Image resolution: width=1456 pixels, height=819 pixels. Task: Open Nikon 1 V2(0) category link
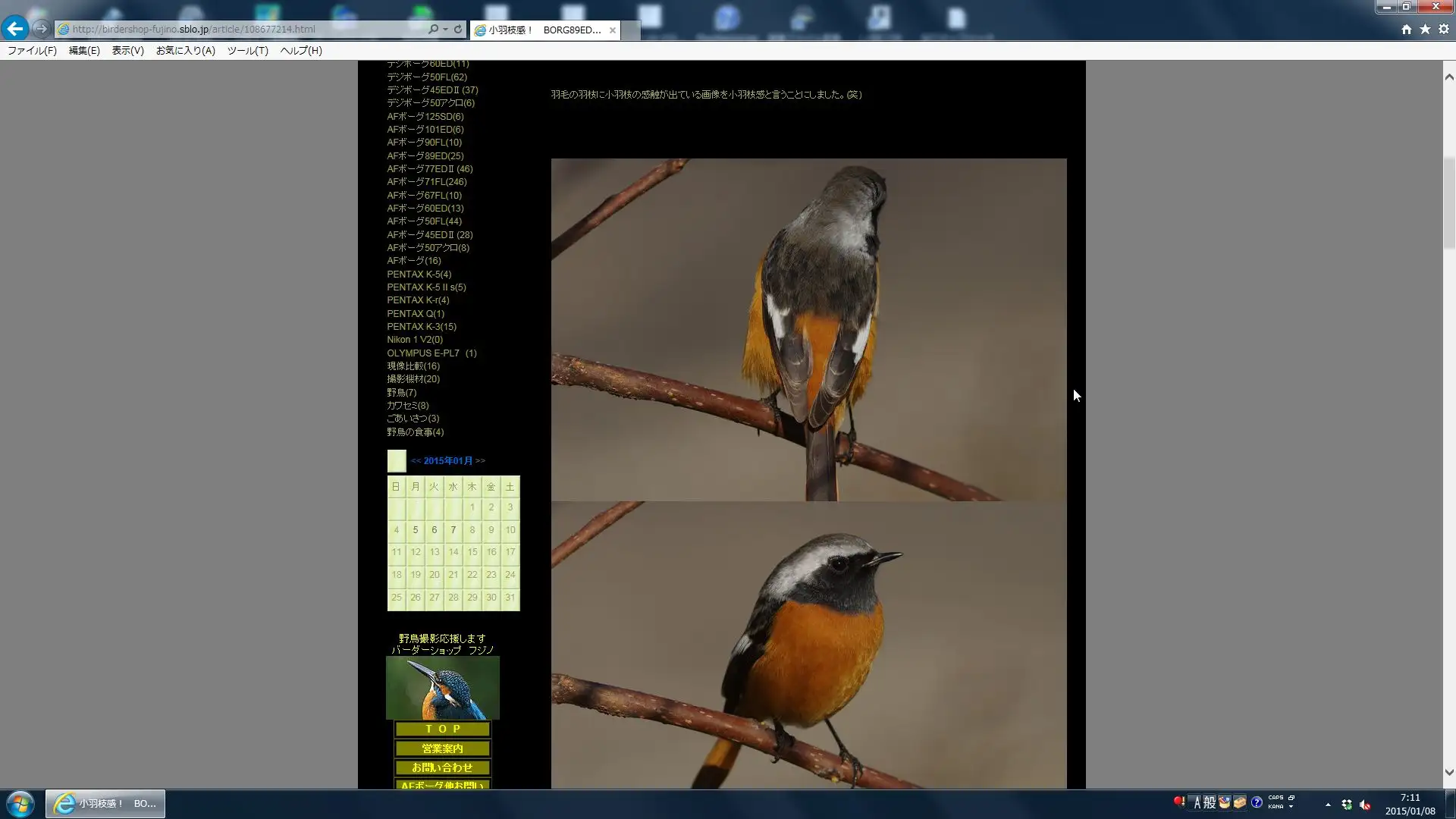click(x=415, y=340)
